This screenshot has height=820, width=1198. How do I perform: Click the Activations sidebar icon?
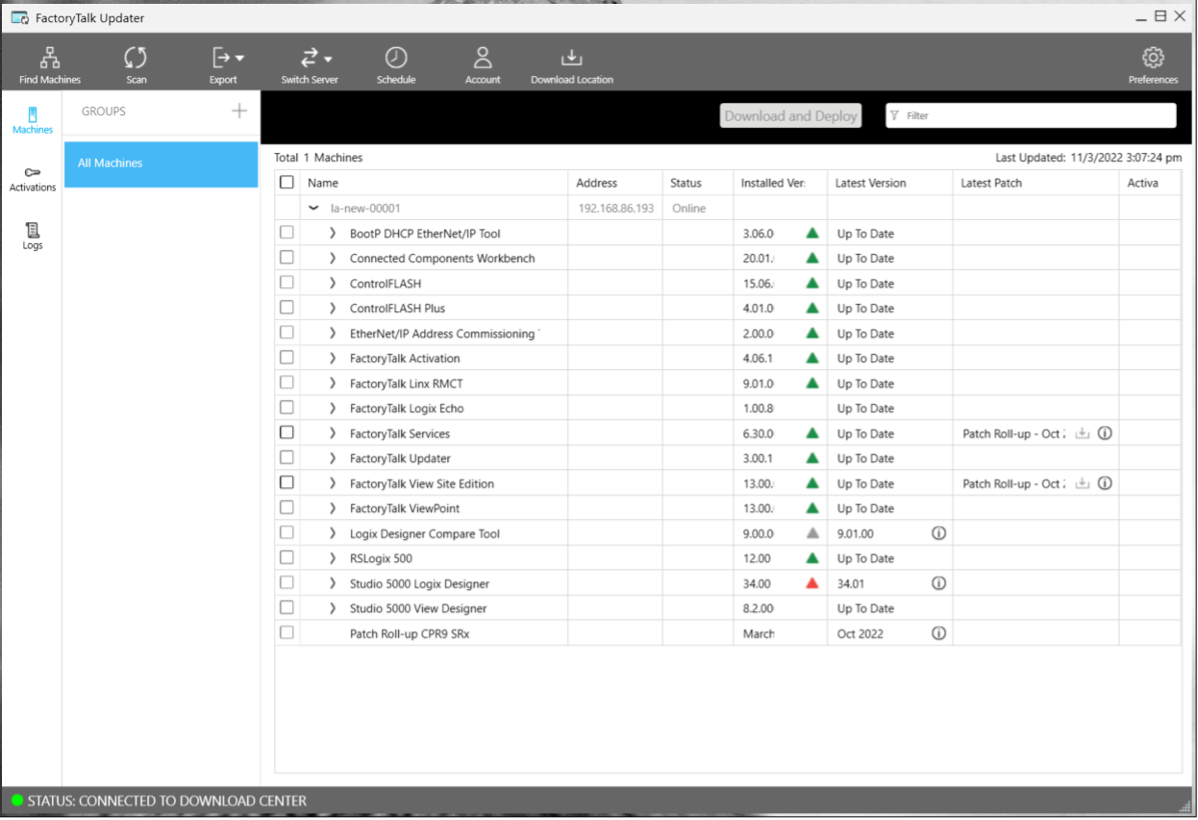point(31,176)
